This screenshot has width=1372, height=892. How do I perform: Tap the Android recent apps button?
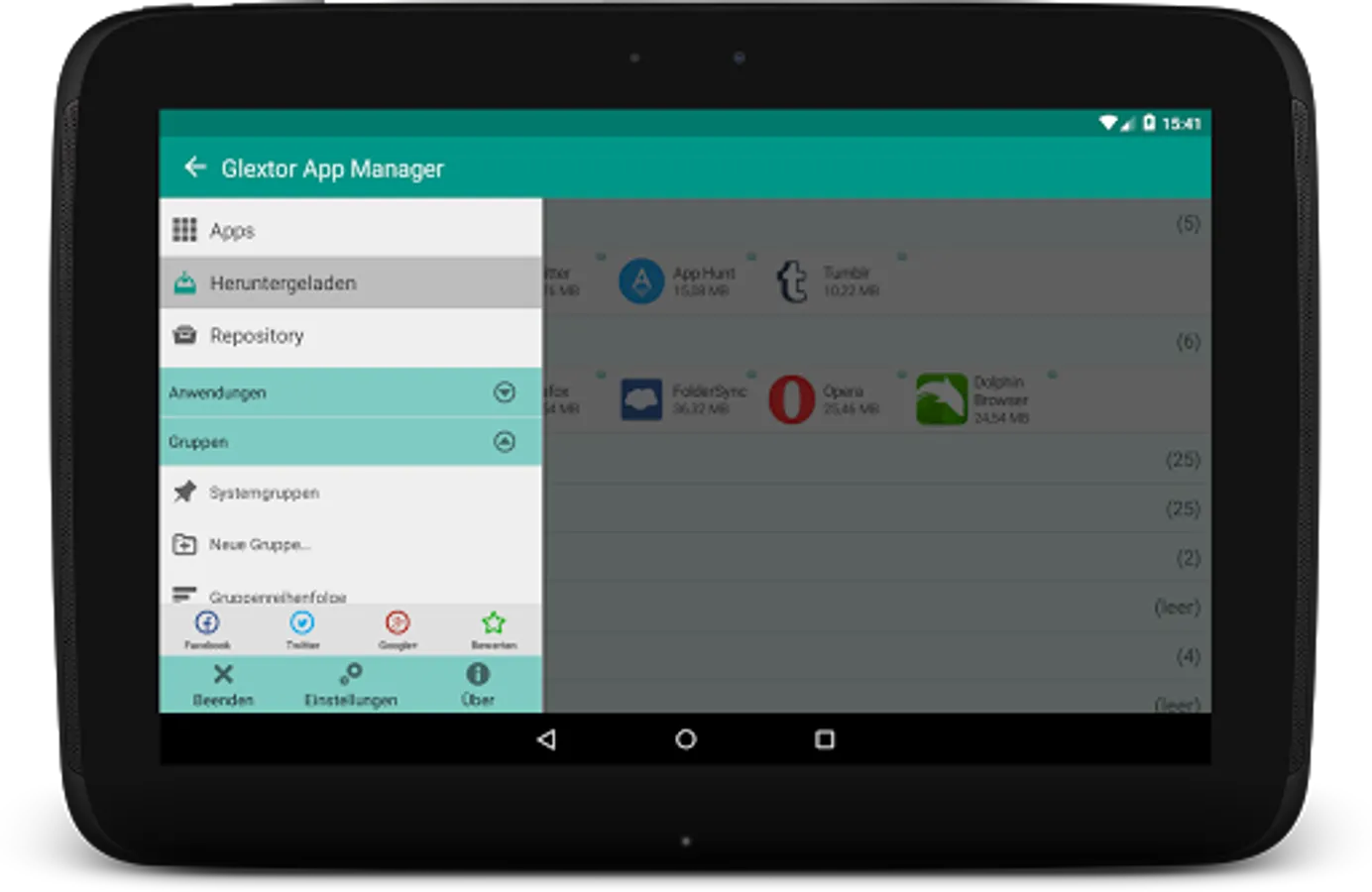click(x=824, y=739)
